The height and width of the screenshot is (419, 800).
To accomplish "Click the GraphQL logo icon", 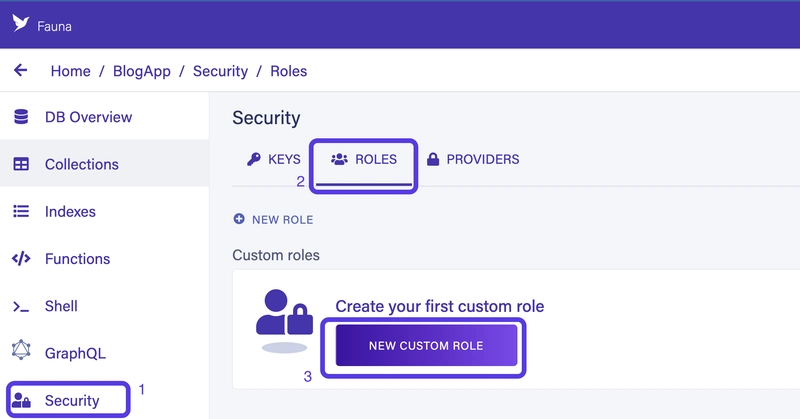I will click(21, 350).
